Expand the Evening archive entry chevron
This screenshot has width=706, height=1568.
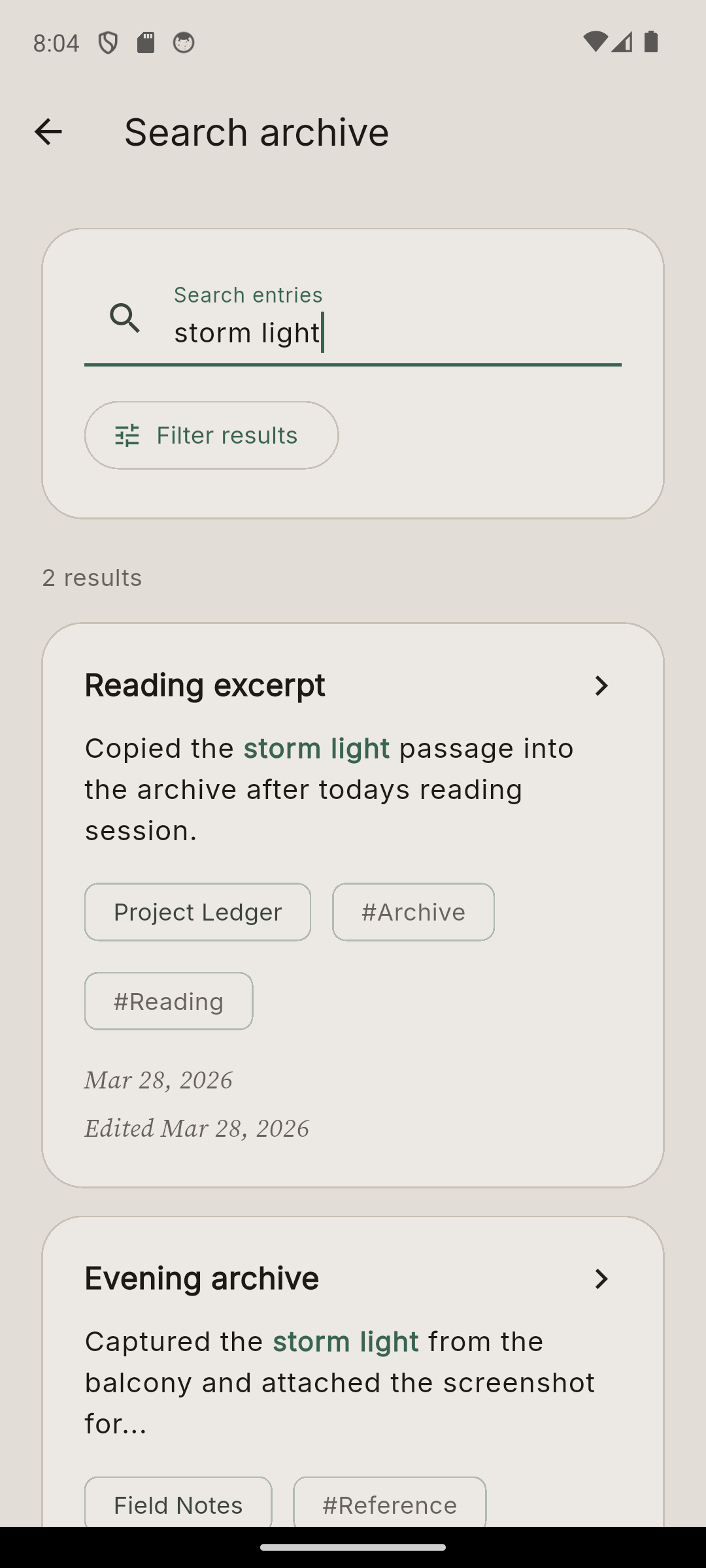tap(601, 1279)
